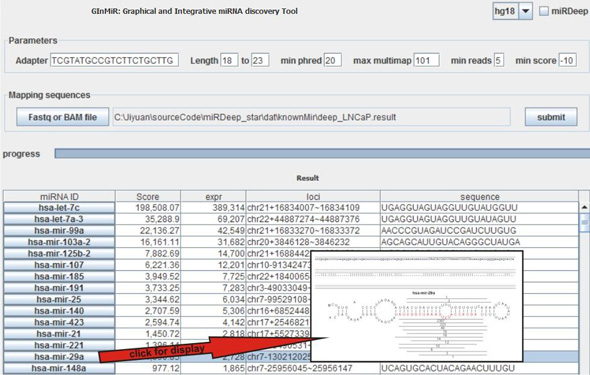Click the file path text field
Image resolution: width=590 pixels, height=375 pixels.
coord(312,117)
